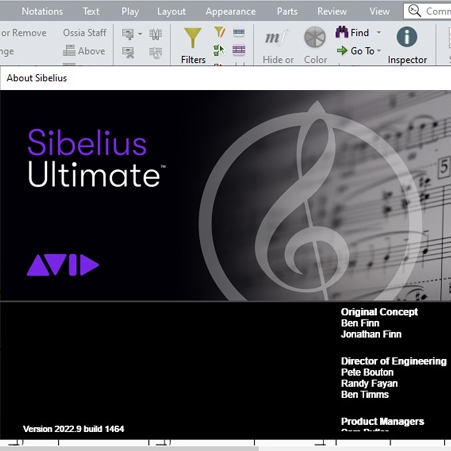451x451 pixels.
Task: Click the blue select bars icon
Action: coord(239,32)
